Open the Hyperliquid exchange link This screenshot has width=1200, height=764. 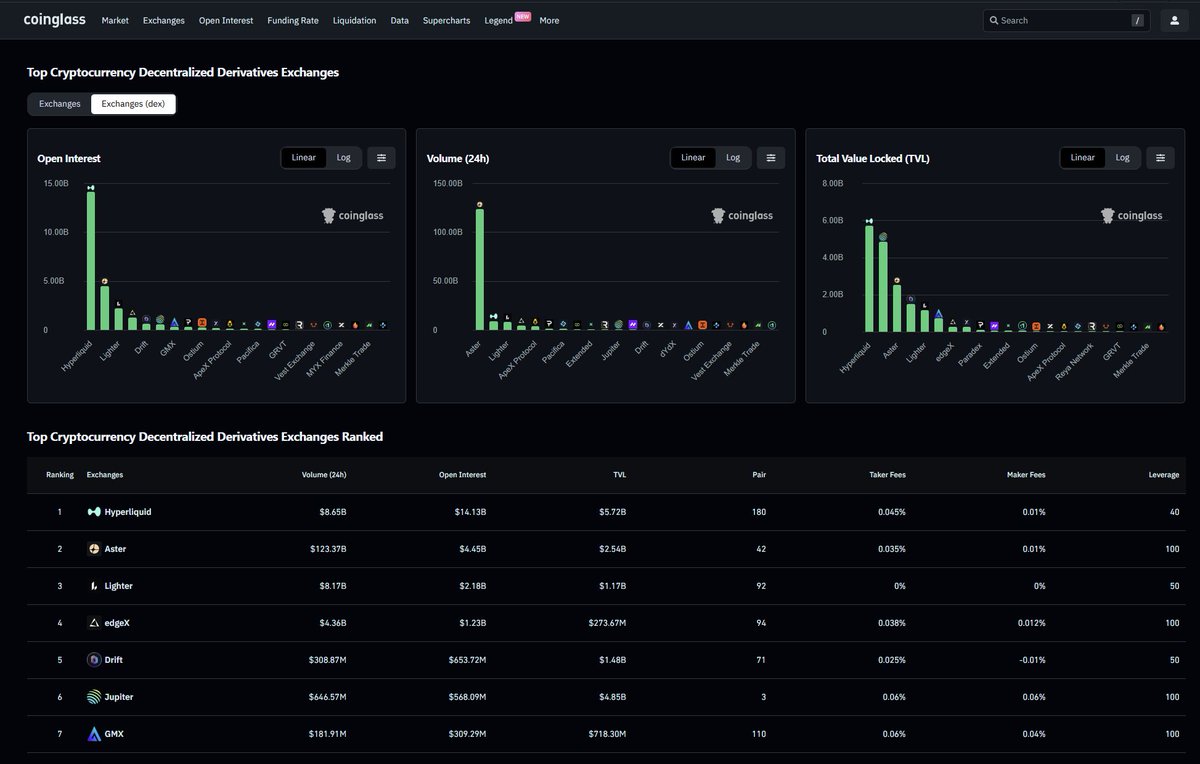point(128,512)
